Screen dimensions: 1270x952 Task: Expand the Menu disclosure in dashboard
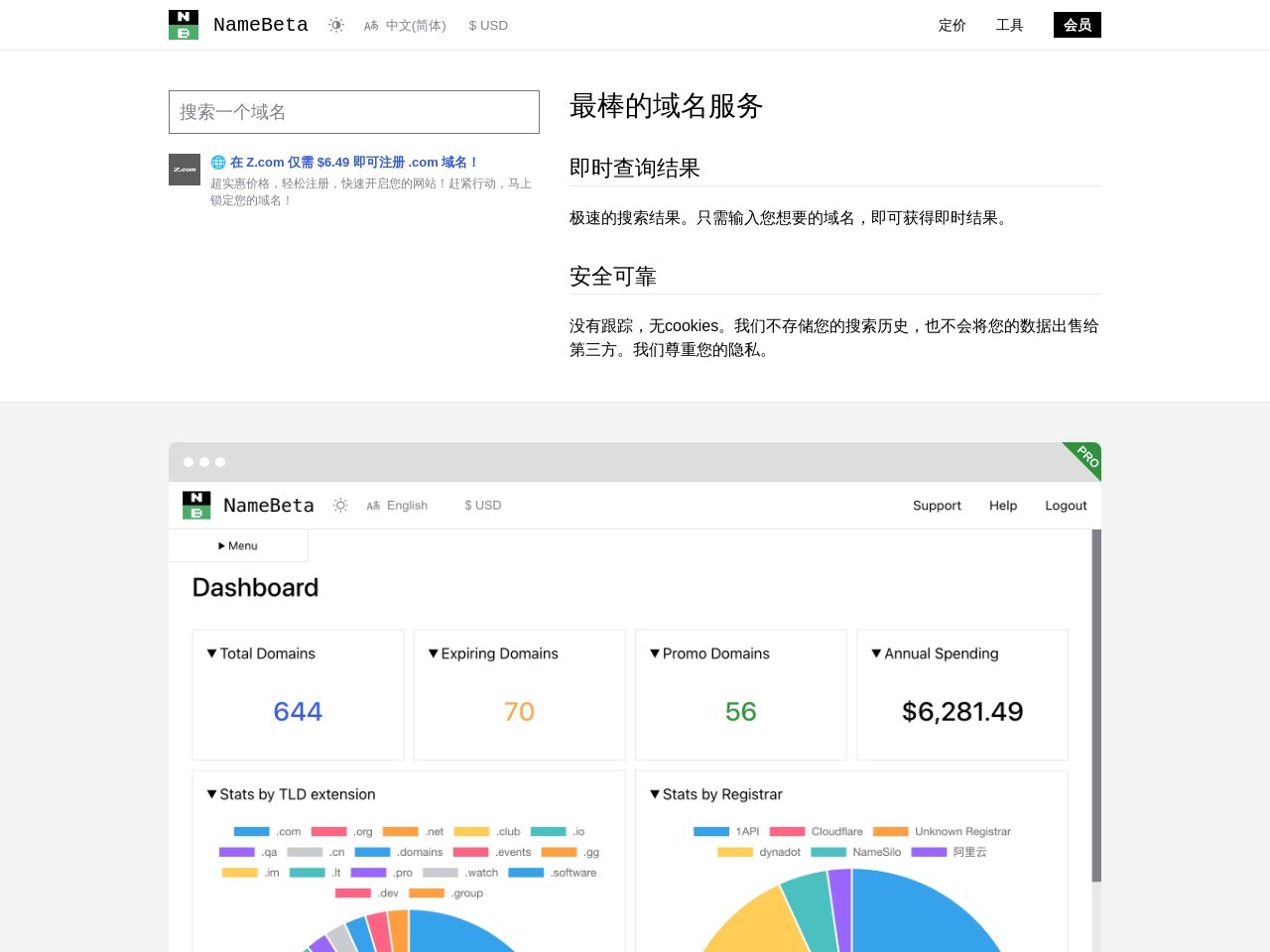coord(238,545)
